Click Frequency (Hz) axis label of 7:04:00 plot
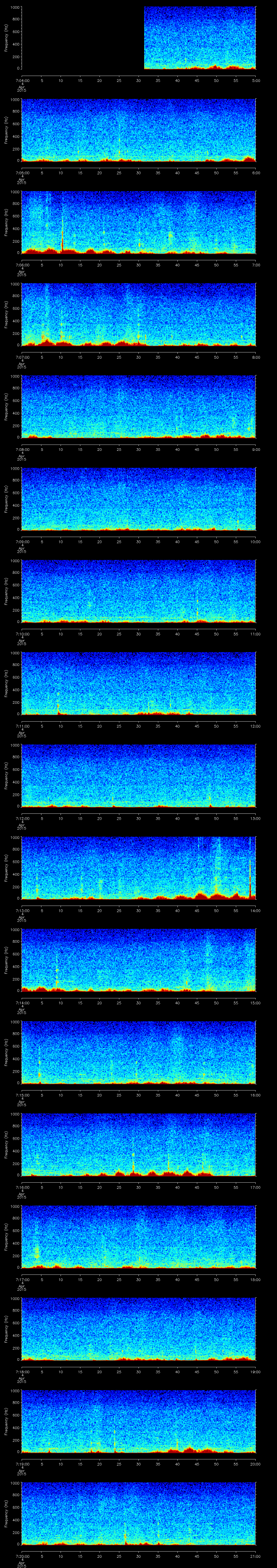Image resolution: width=277 pixels, height=1568 pixels. [6, 38]
